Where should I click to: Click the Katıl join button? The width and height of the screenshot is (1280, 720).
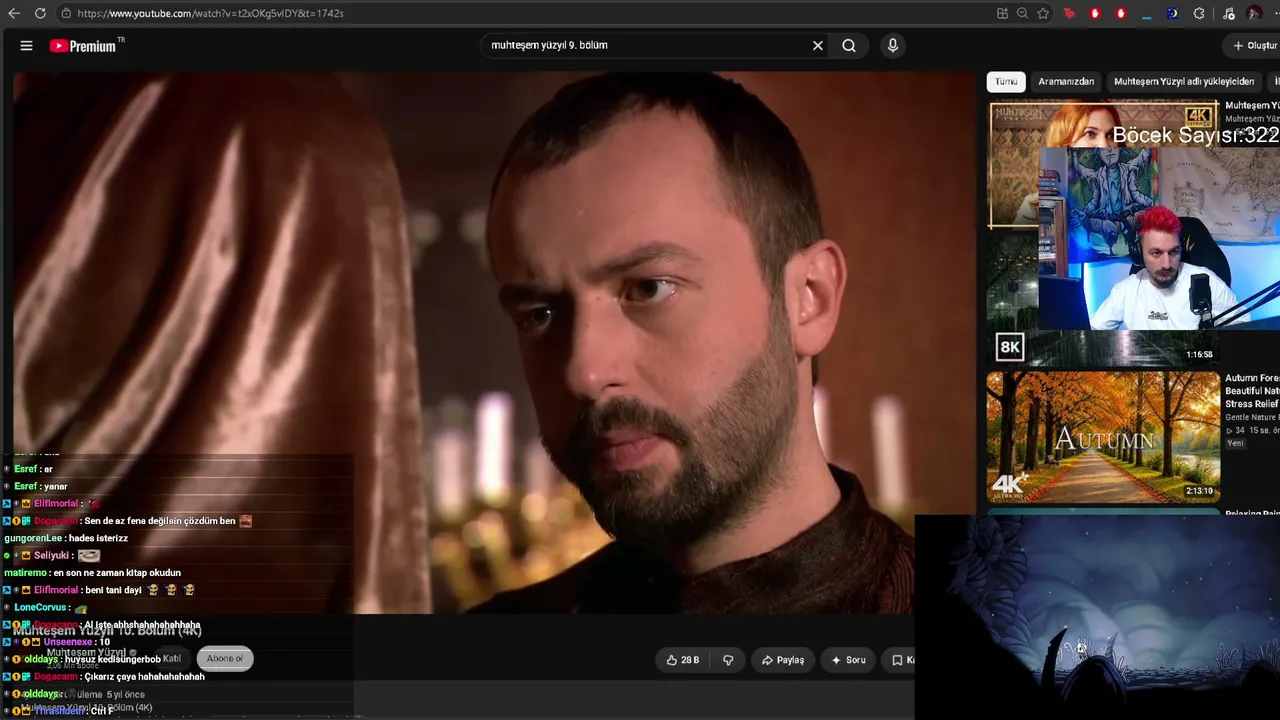click(x=172, y=658)
